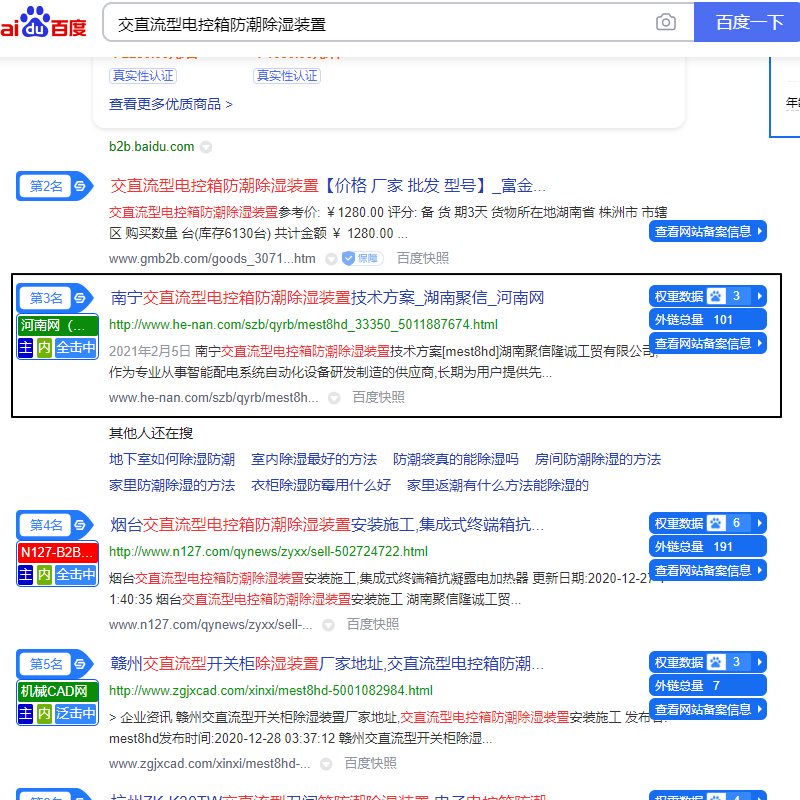Open 百度快照 for the n127.com result

point(373,624)
